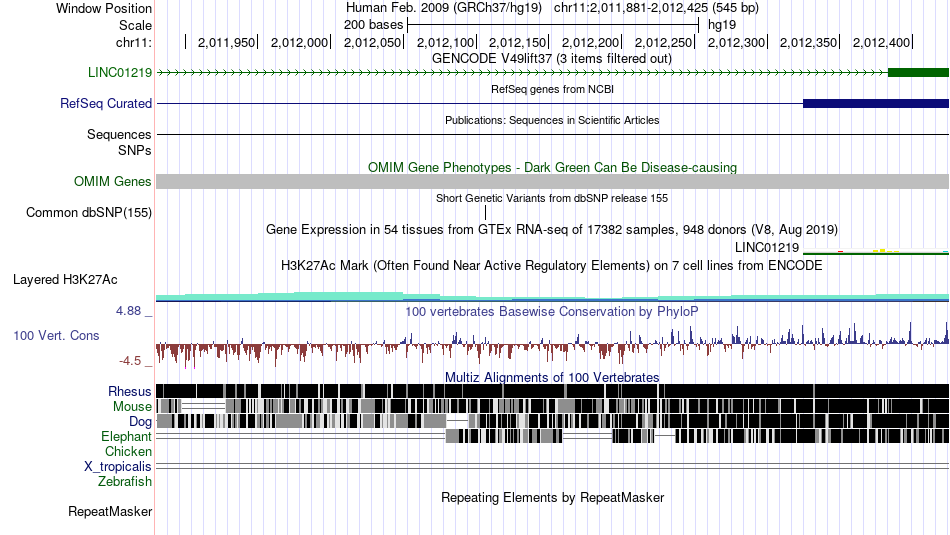Click the 200 bases scale bar

[x=553, y=25]
